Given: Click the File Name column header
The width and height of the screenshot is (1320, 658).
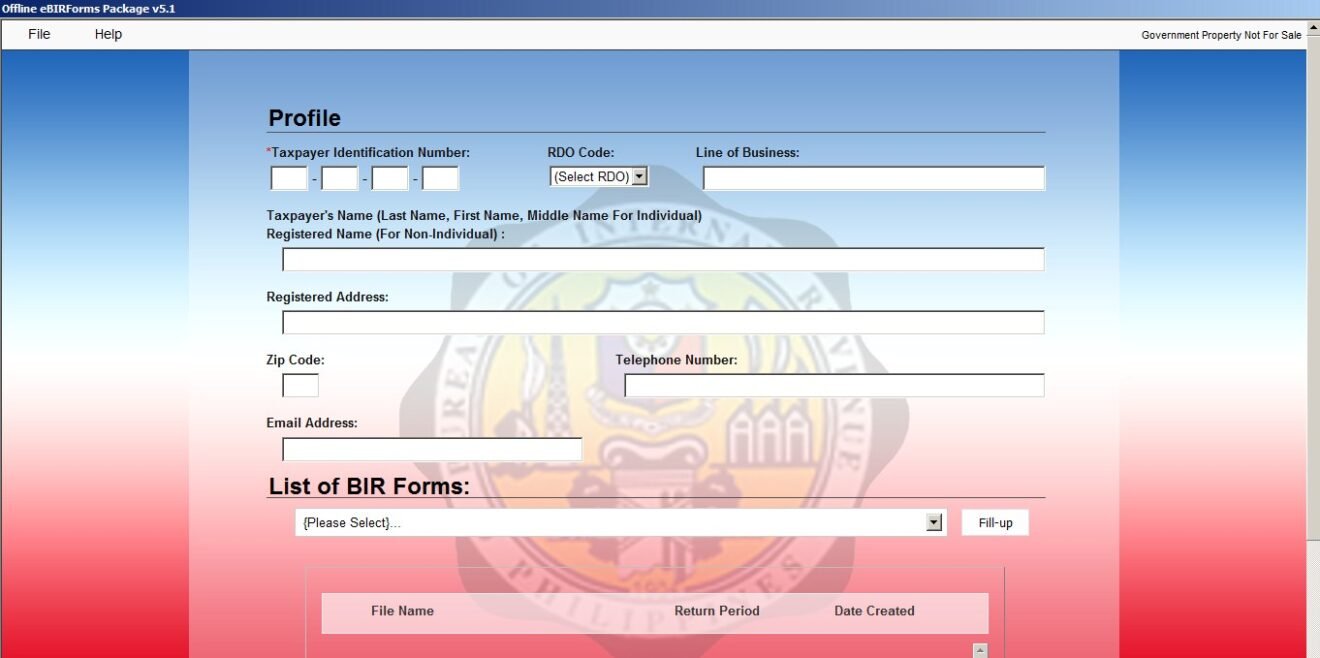Looking at the screenshot, I should pyautogui.click(x=402, y=611).
